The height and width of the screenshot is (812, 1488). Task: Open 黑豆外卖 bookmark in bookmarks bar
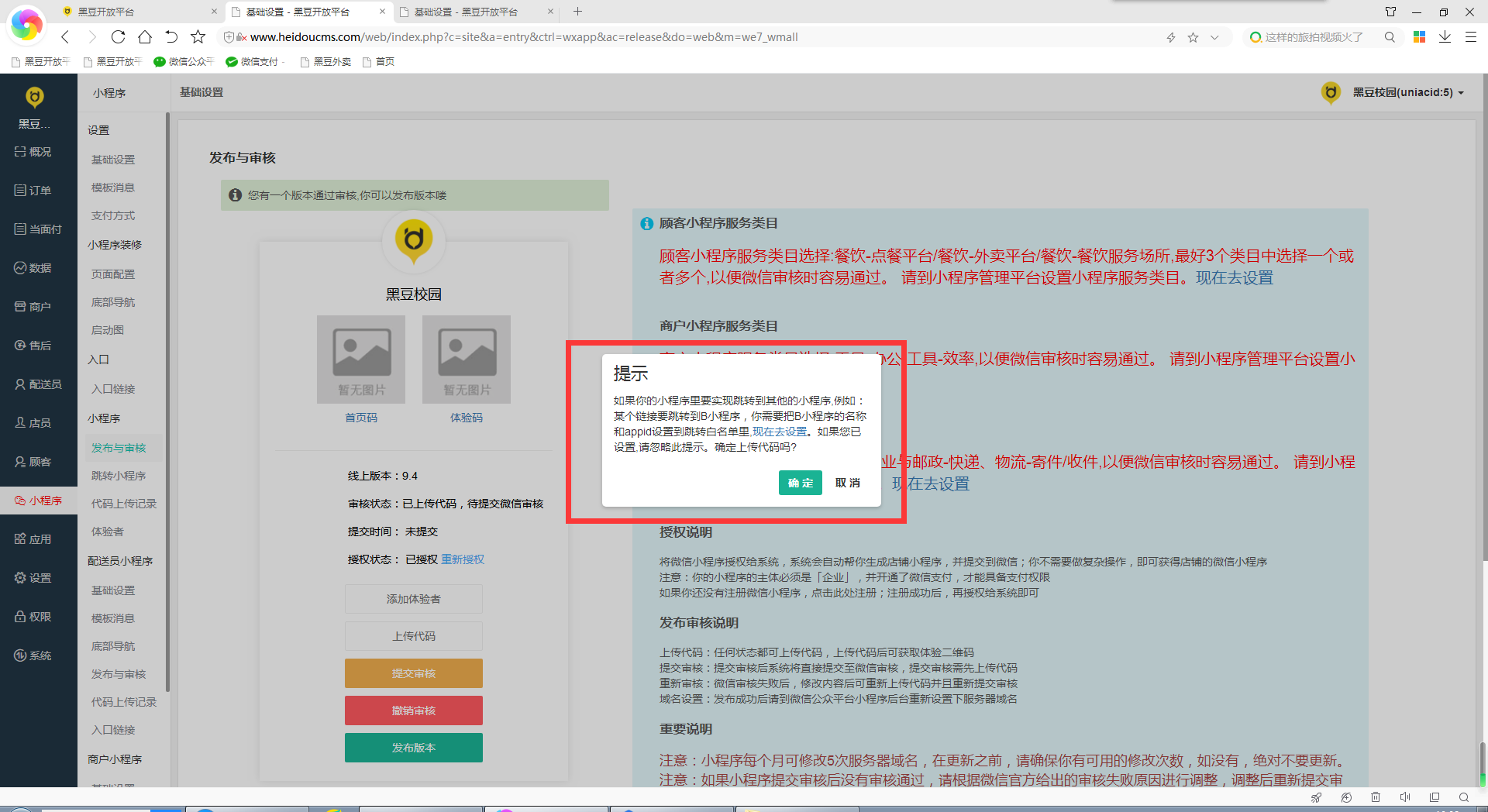tap(325, 61)
